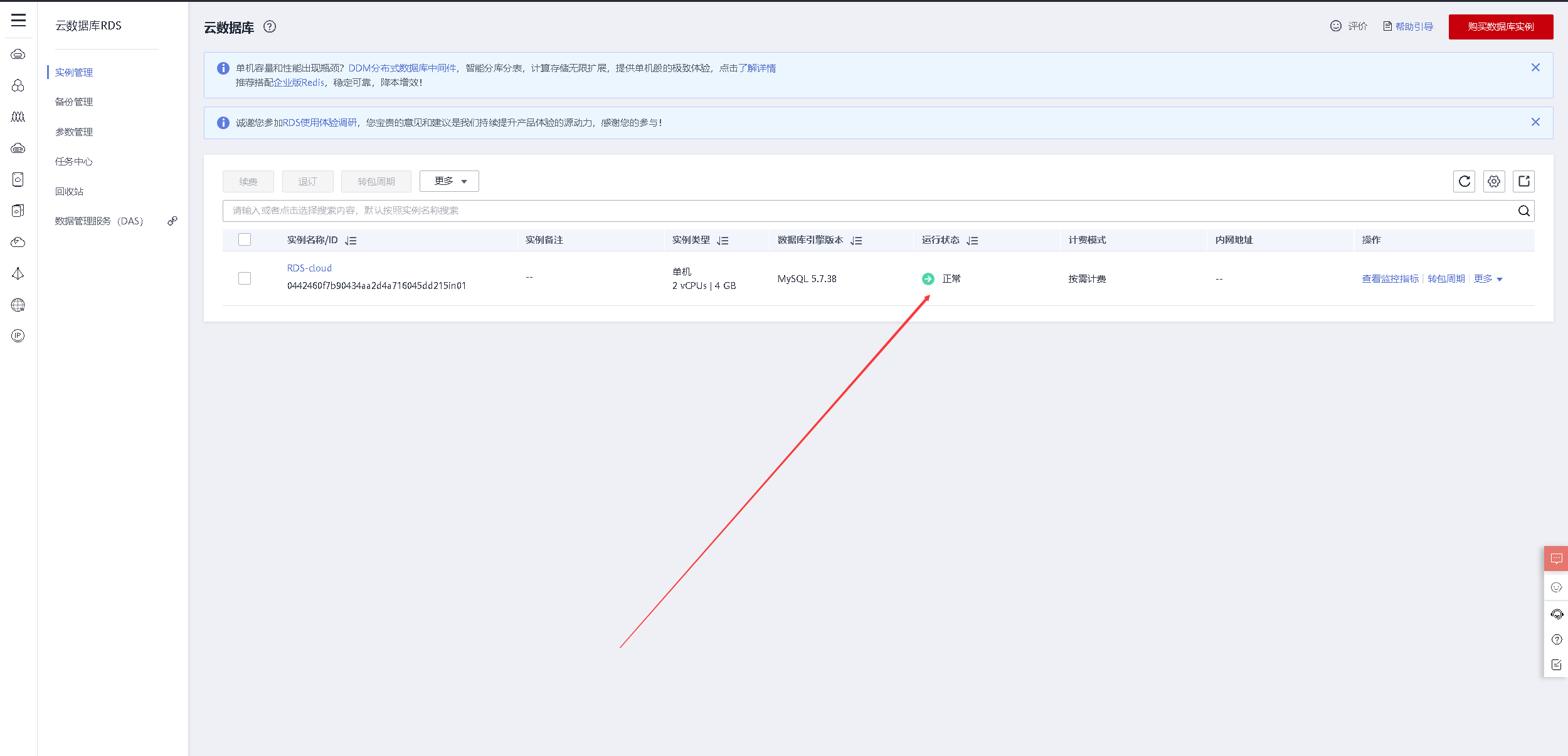This screenshot has width=1568, height=756.
Task: Click the elastic IP icon in sidebar
Action: pyautogui.click(x=18, y=336)
